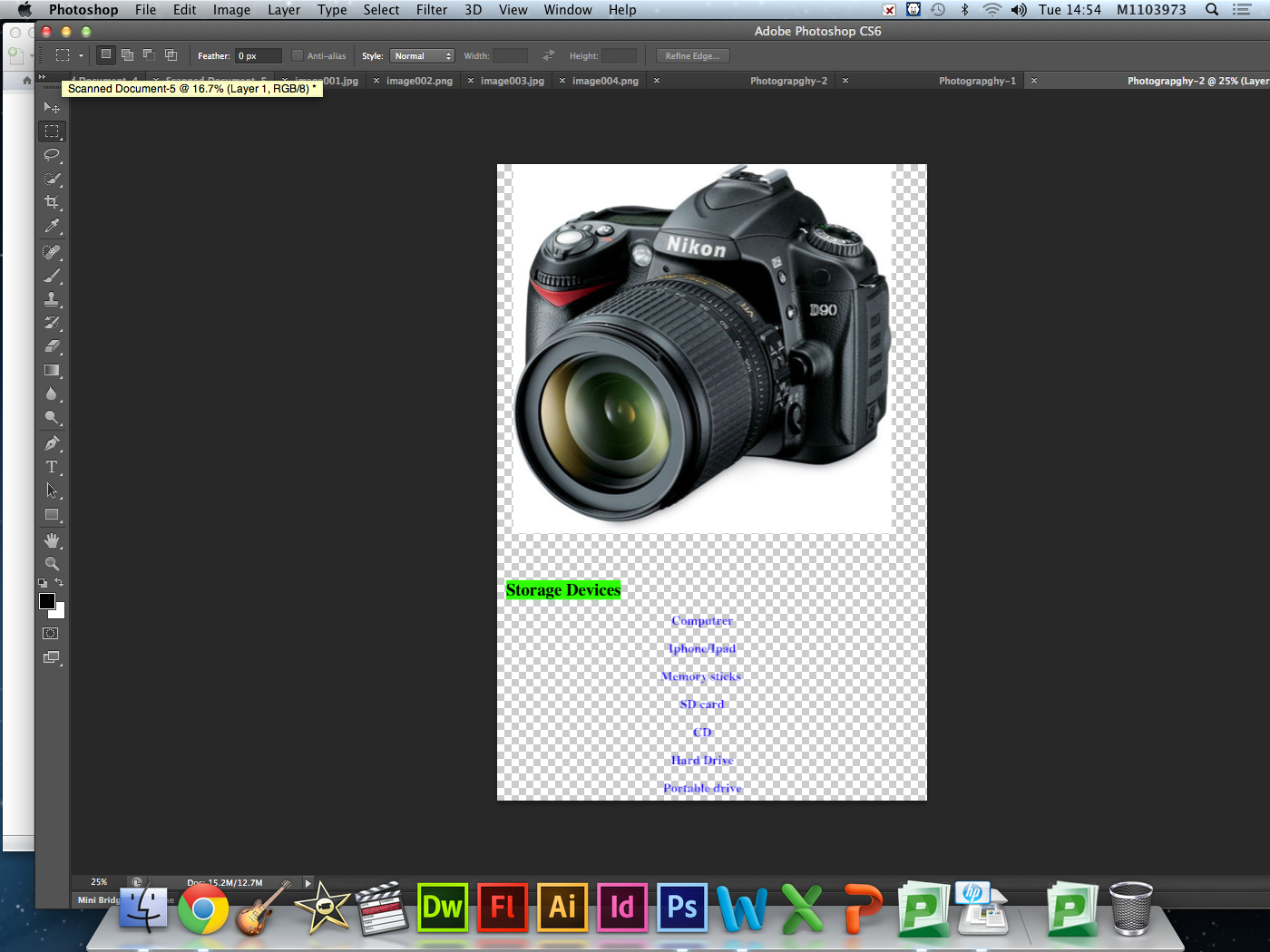
Task: Click the zoom percentage field showing 25%
Action: pyautogui.click(x=99, y=882)
